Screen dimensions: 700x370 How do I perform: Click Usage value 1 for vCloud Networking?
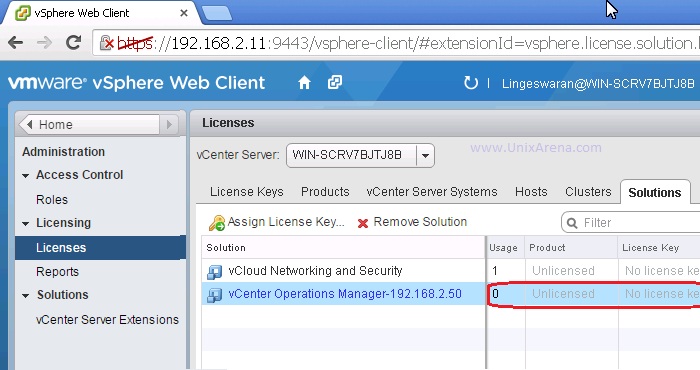[495, 271]
